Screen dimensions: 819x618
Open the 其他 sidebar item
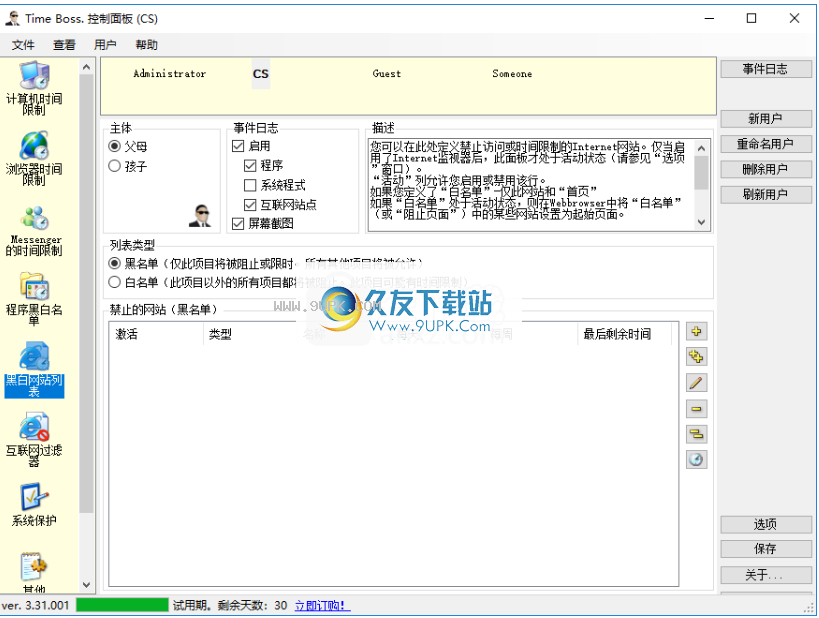(x=34, y=573)
